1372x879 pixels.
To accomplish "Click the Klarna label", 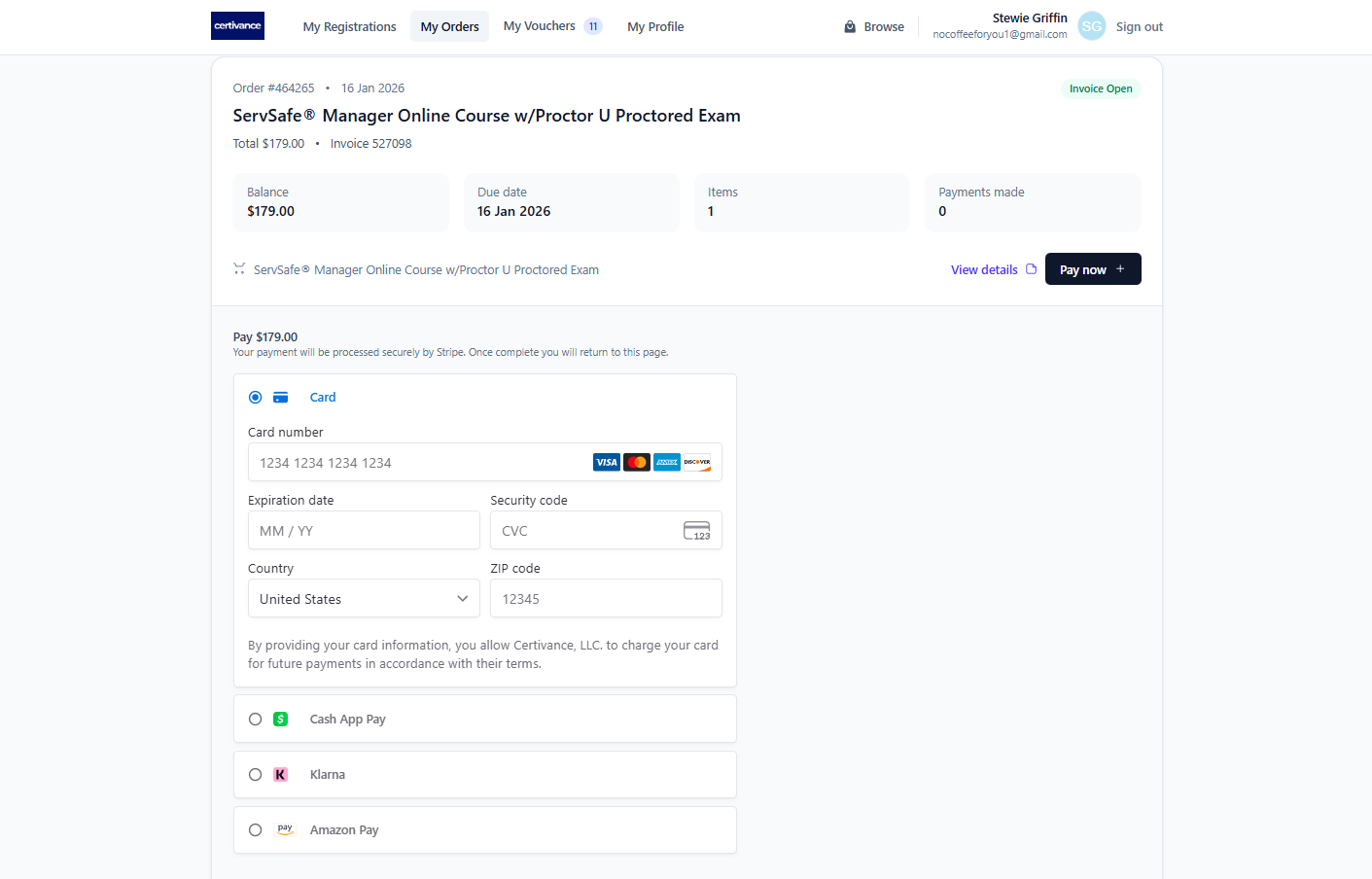I will coord(328,775).
